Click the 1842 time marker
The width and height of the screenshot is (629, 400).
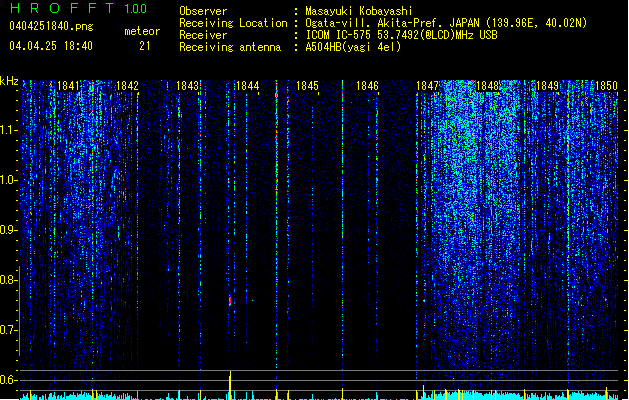coord(127,86)
